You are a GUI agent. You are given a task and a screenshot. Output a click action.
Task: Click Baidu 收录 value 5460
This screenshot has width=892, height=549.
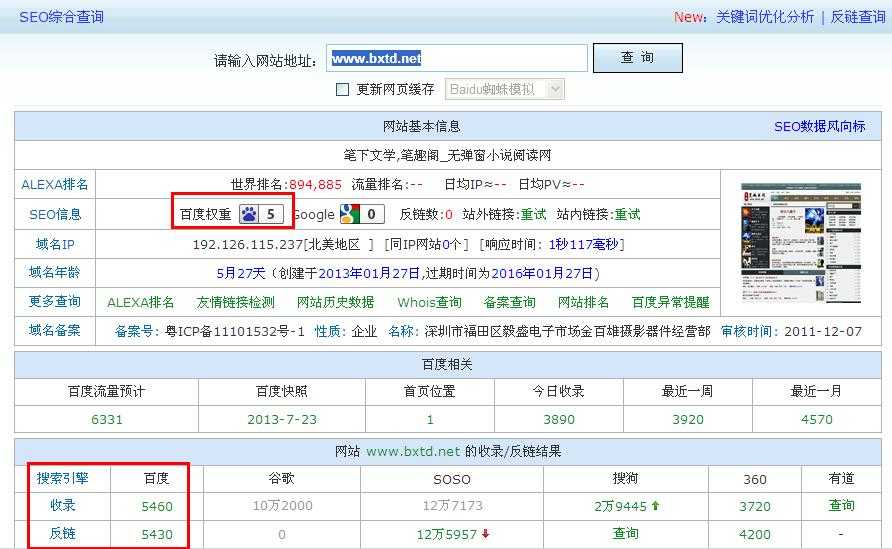click(x=157, y=506)
